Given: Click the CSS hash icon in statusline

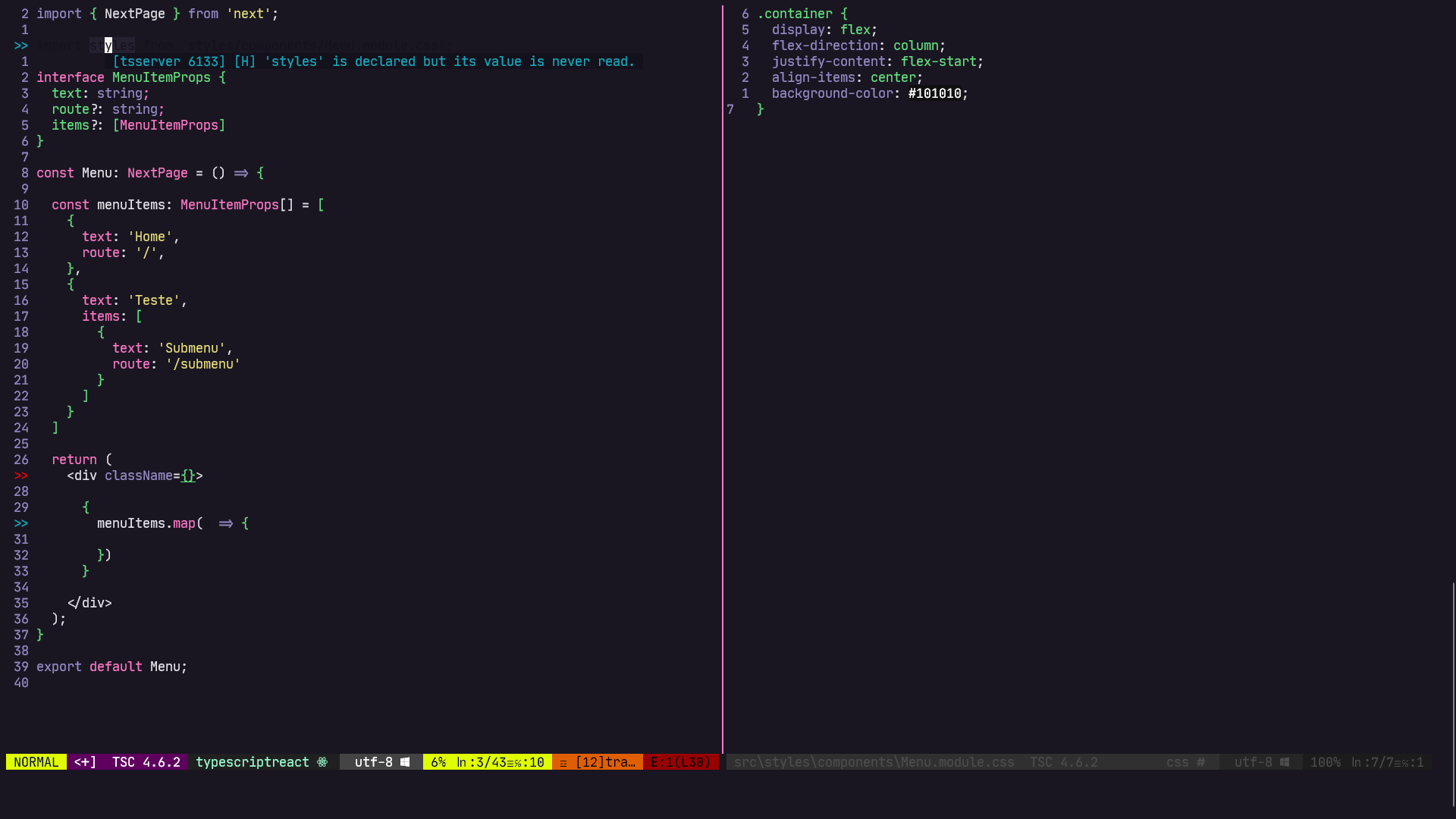Looking at the screenshot, I should click(1200, 762).
